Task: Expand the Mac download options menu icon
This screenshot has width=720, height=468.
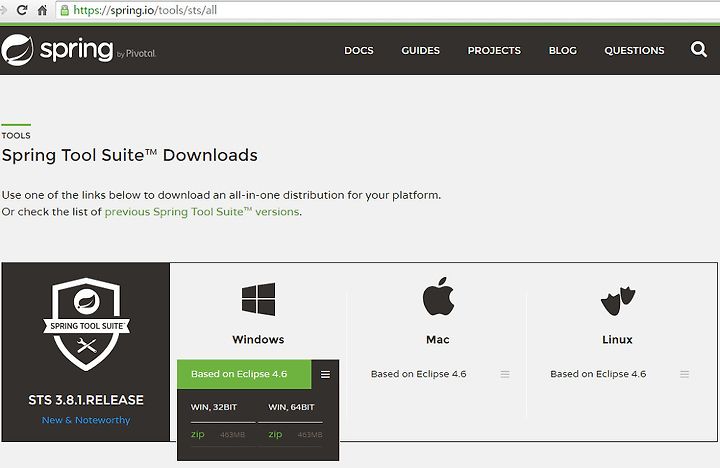Action: [x=505, y=374]
